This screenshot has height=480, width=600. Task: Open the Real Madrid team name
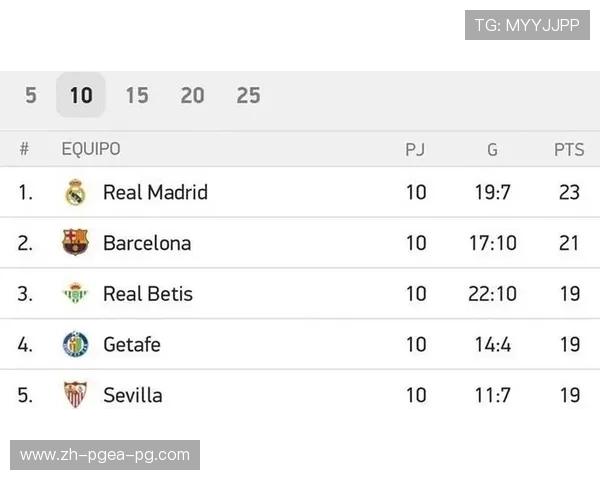[155, 192]
